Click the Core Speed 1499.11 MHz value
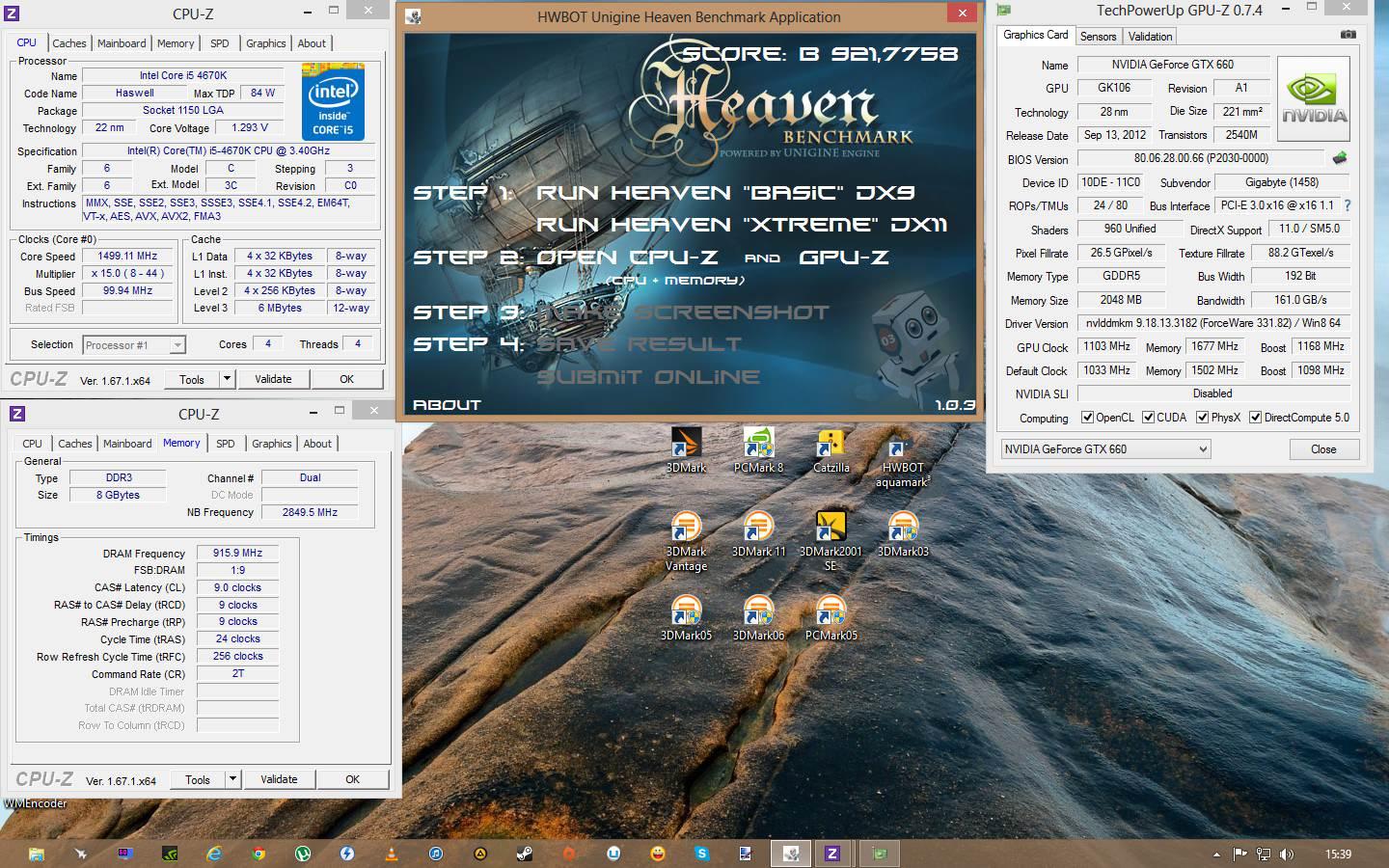Image resolution: width=1389 pixels, height=868 pixels. tap(127, 256)
